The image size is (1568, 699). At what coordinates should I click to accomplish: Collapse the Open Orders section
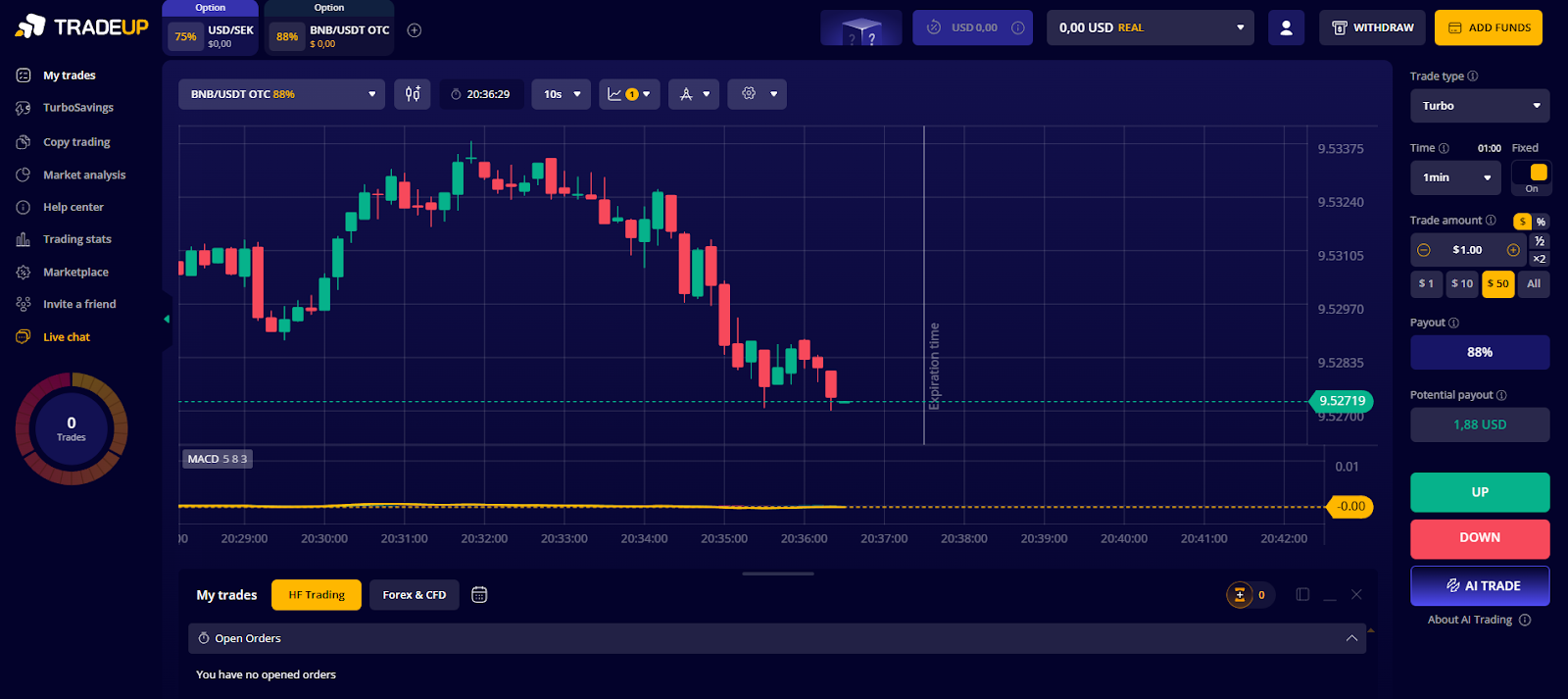[1351, 638]
